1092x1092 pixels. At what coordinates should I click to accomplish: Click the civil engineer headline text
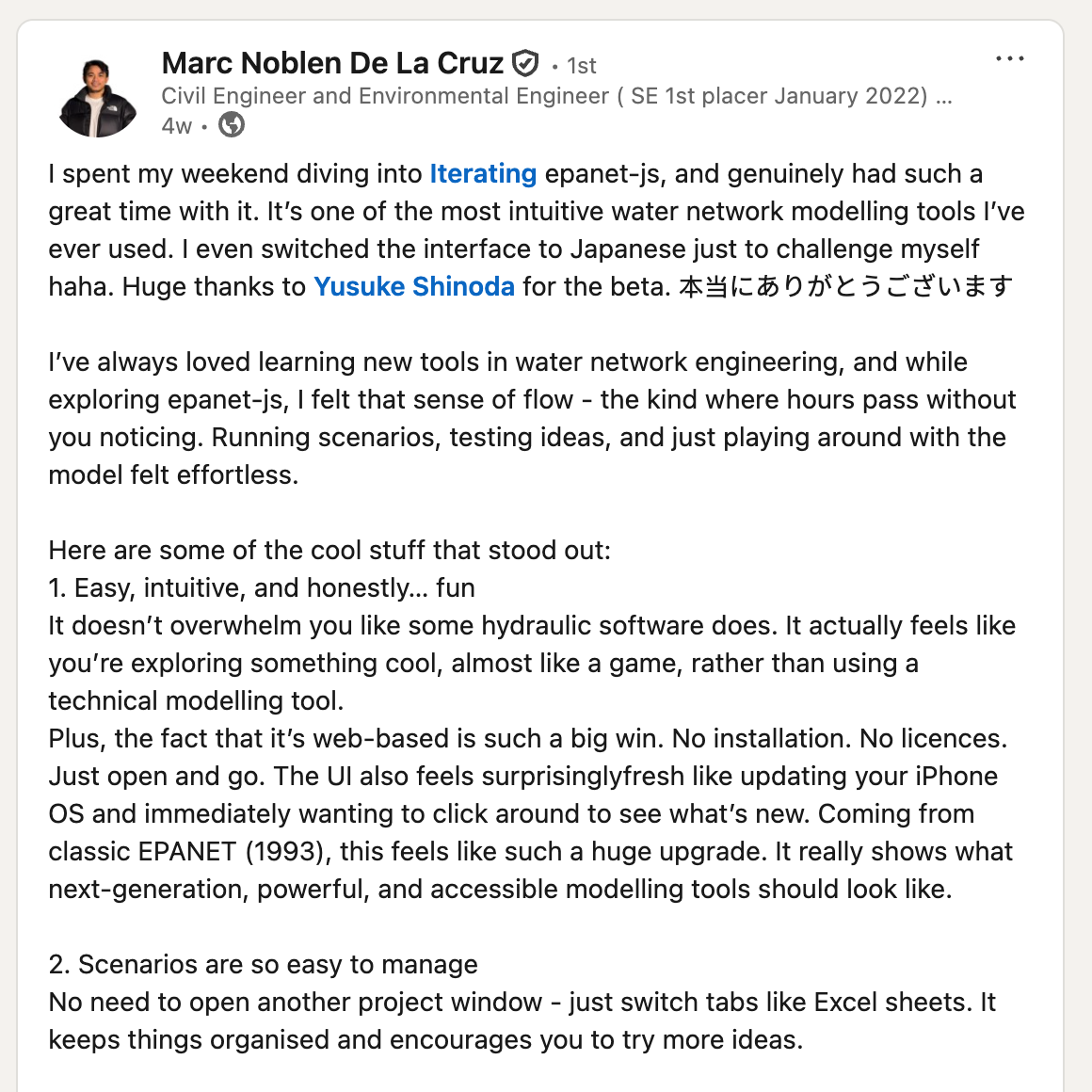471,95
